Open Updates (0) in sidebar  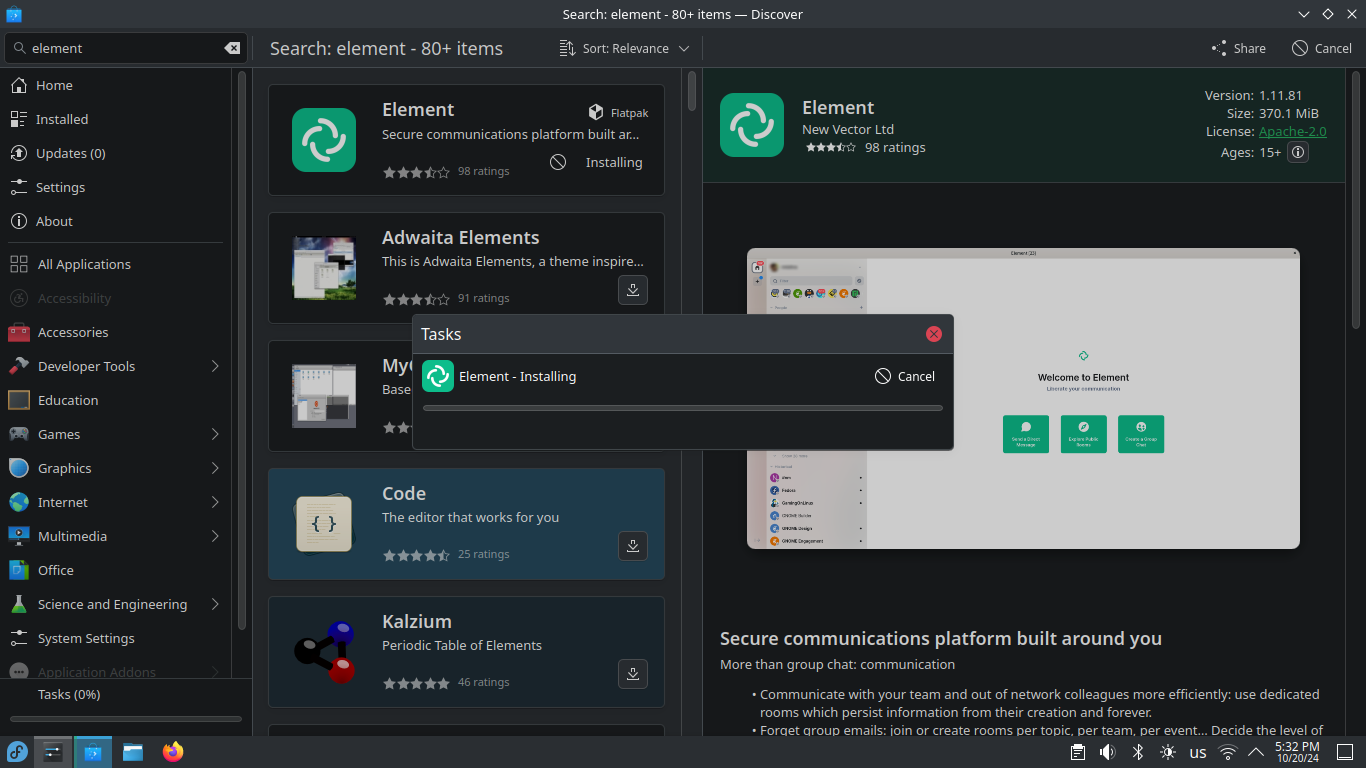(116, 153)
